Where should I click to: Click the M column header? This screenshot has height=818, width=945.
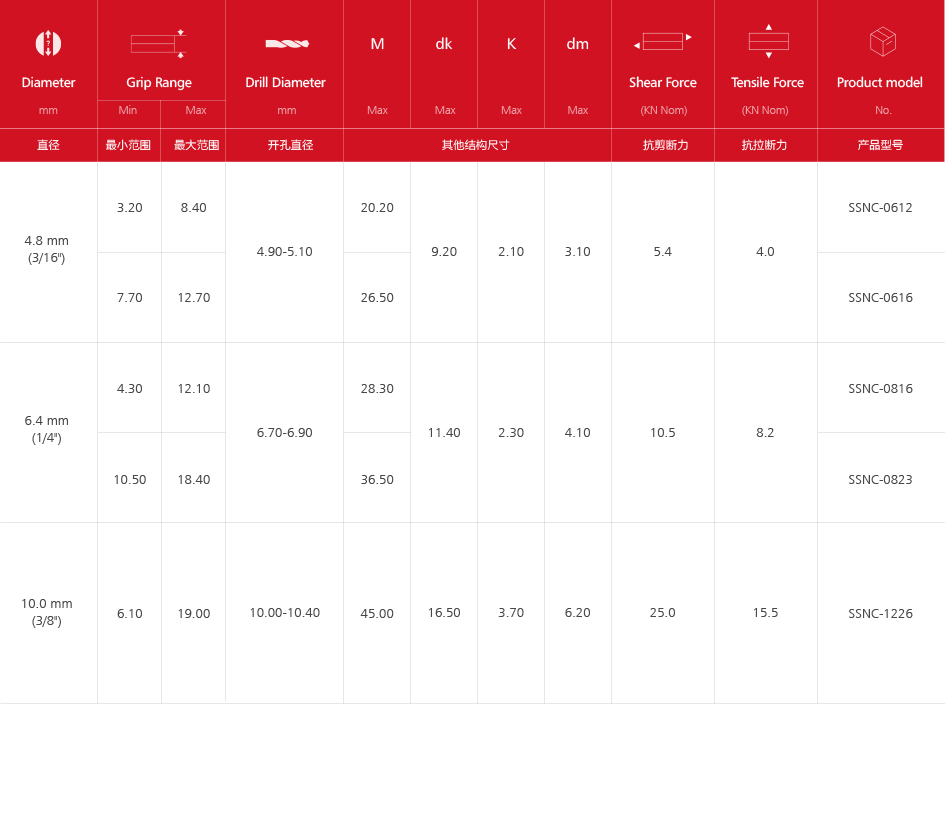[377, 44]
